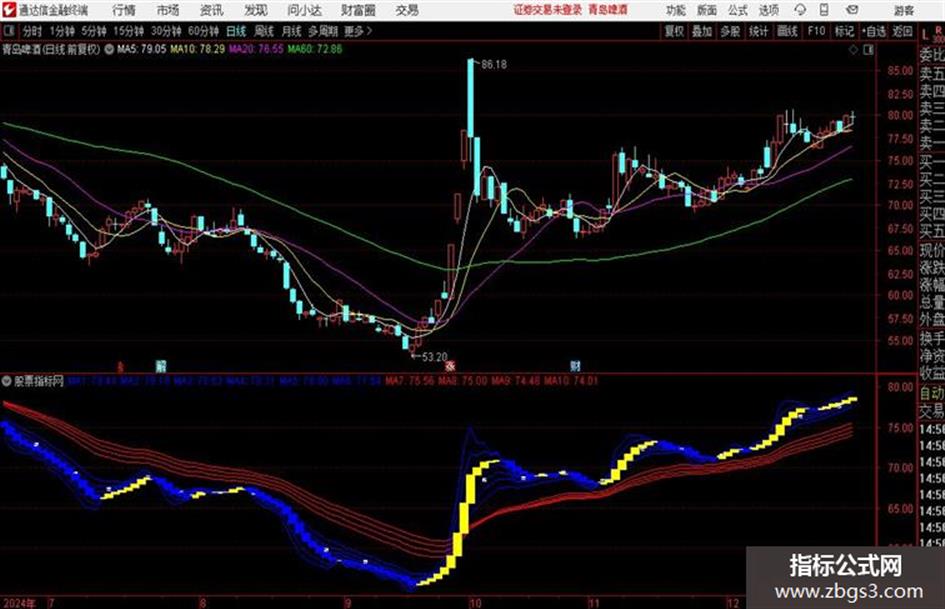Click the MA10: 78.29 value
This screenshot has height=609, width=945.
tap(198, 49)
